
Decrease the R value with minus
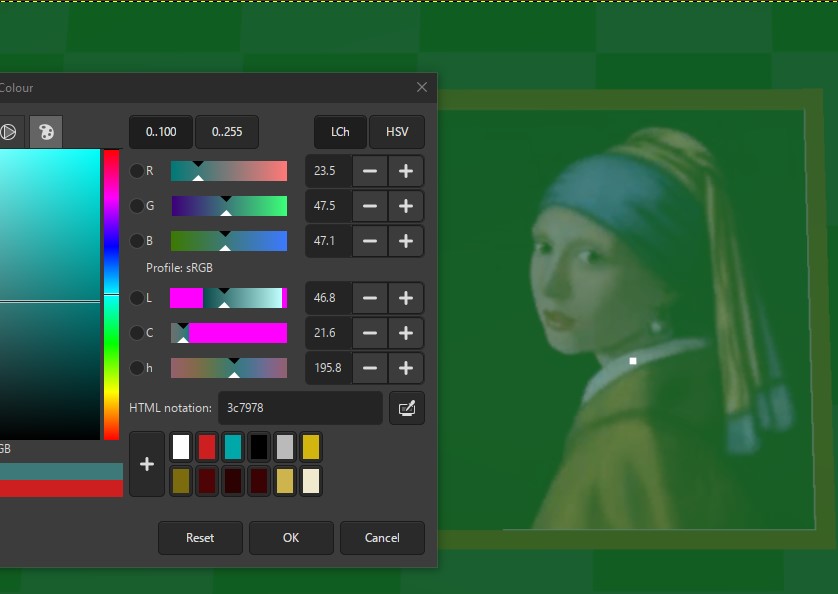370,171
